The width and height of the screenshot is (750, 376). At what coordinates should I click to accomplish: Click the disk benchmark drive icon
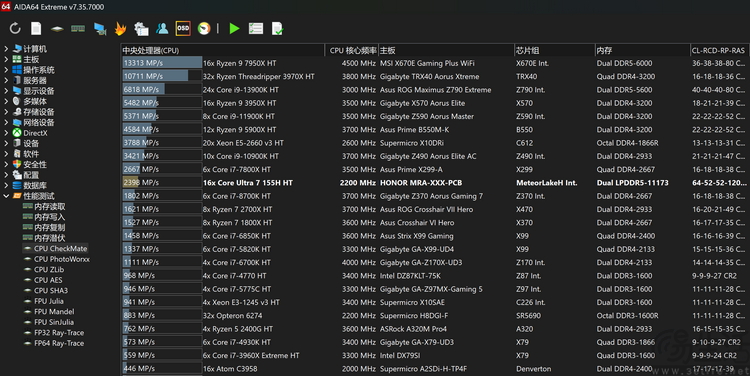pos(57,29)
